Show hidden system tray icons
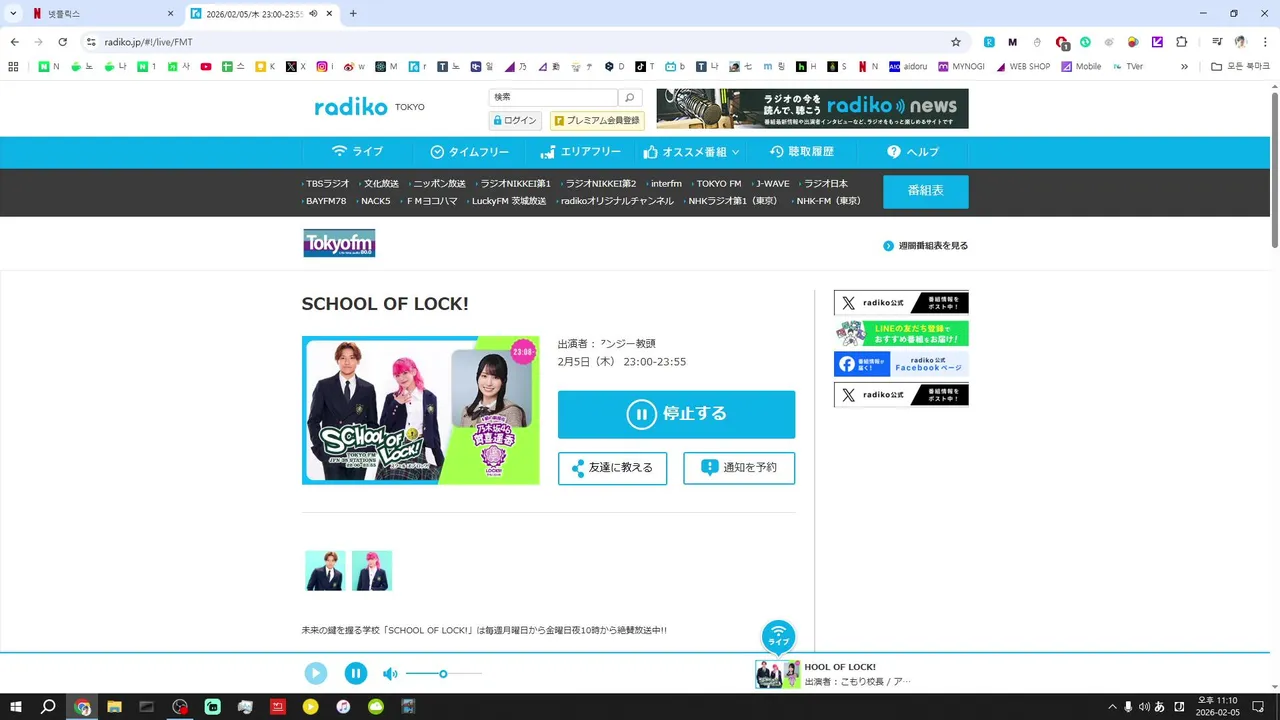This screenshot has height=720, width=1280. (1112, 707)
